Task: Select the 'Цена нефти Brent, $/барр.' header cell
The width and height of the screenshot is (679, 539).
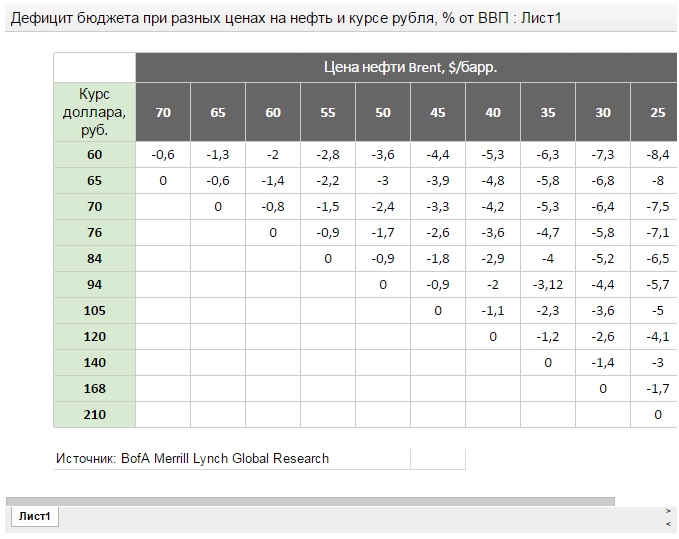Action: click(x=410, y=67)
